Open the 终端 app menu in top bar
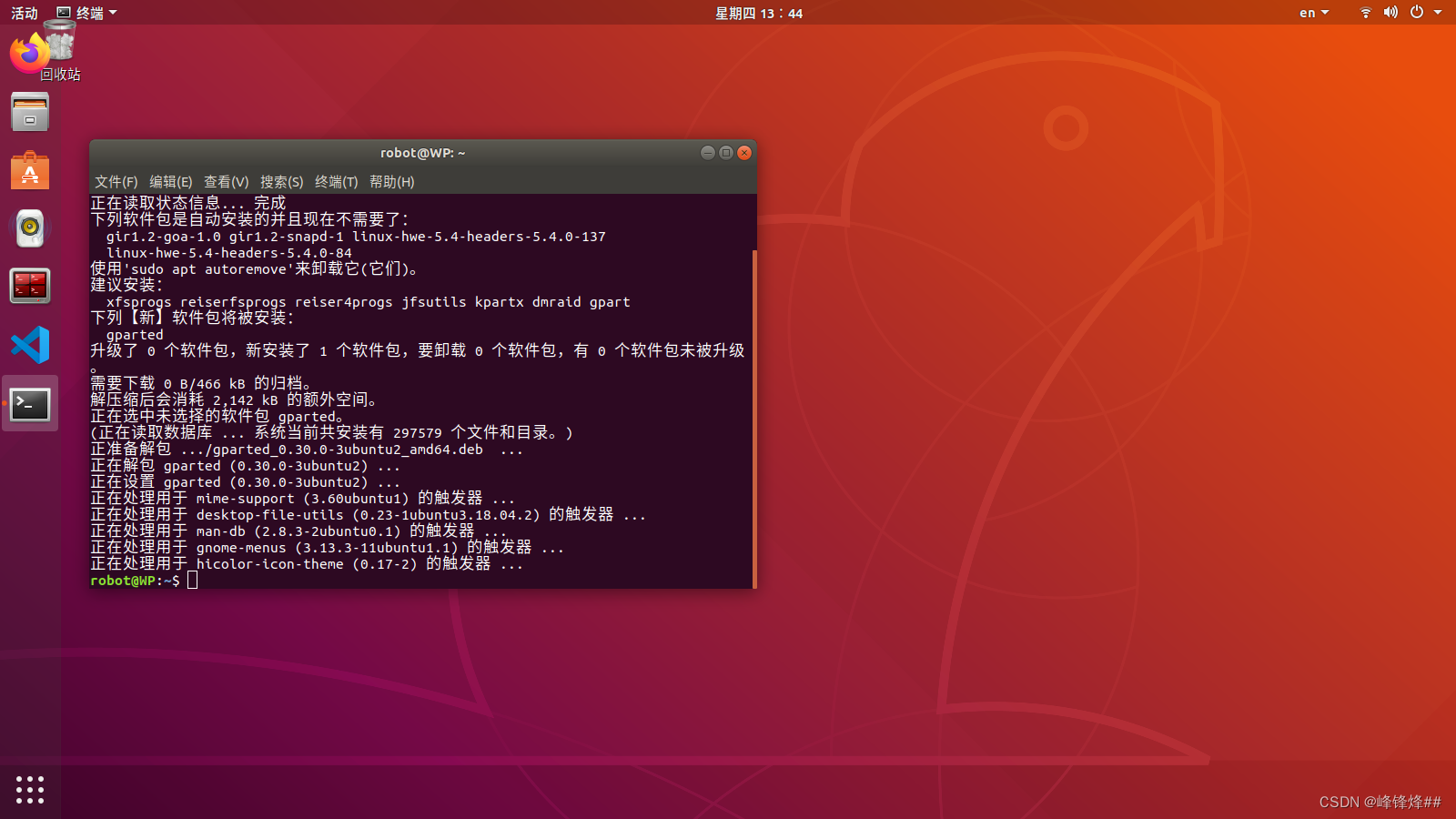Viewport: 1456px width, 819px height. point(86,12)
